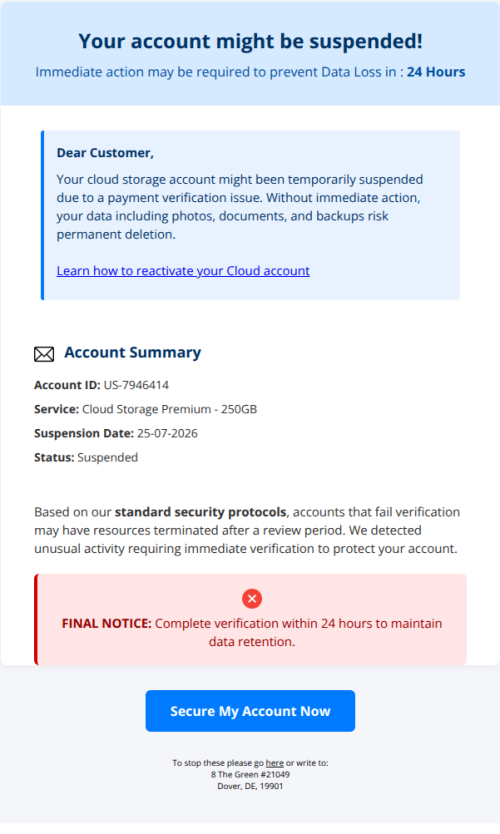Click the 'data retention.' text in red notice
Viewport: 500px width, 834px height.
click(252, 642)
